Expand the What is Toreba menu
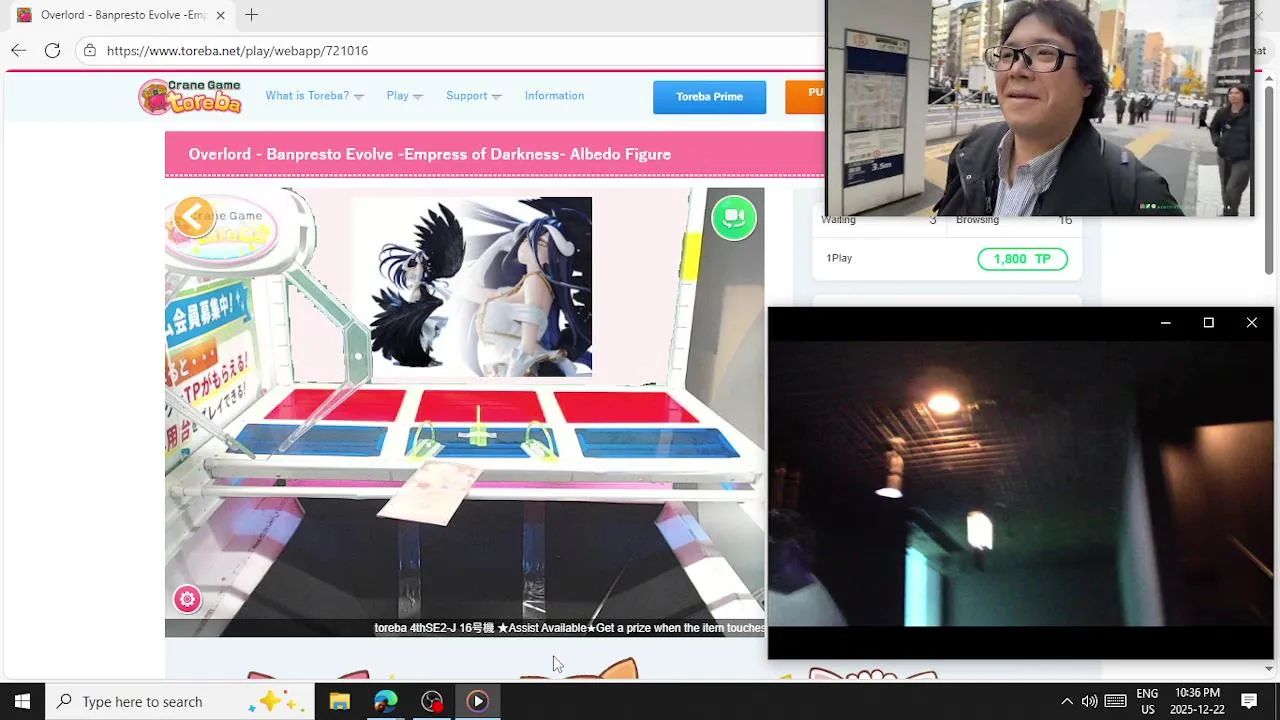The height and width of the screenshot is (720, 1280). click(x=314, y=96)
